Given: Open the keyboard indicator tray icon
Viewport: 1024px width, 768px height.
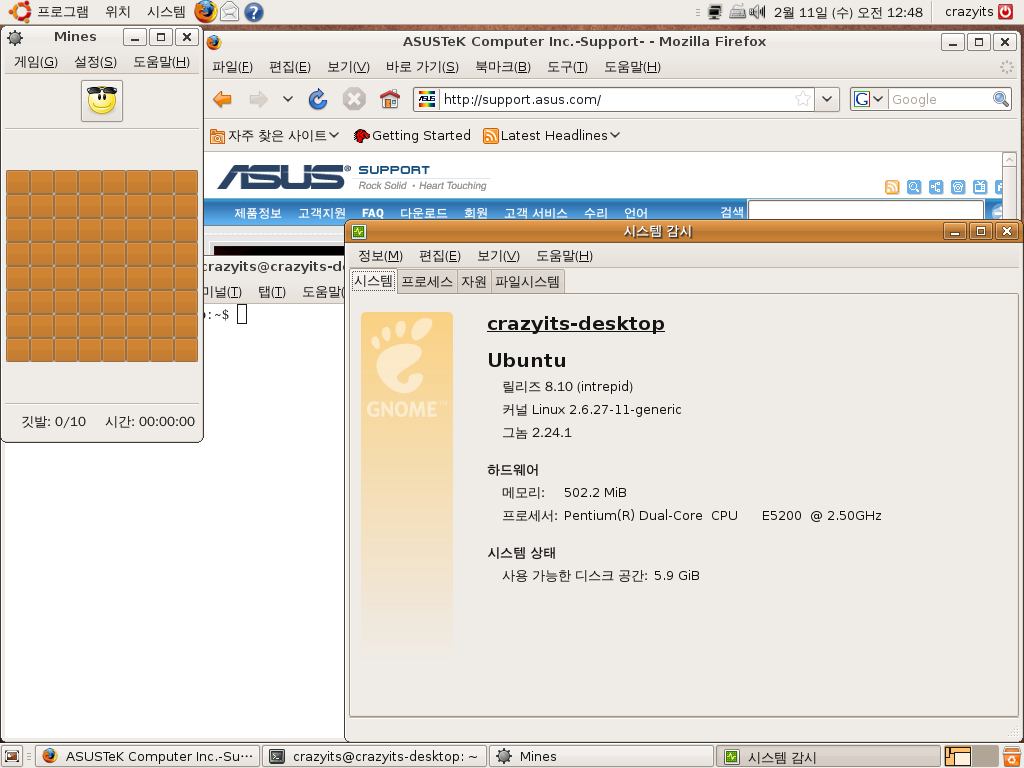Looking at the screenshot, I should (737, 11).
